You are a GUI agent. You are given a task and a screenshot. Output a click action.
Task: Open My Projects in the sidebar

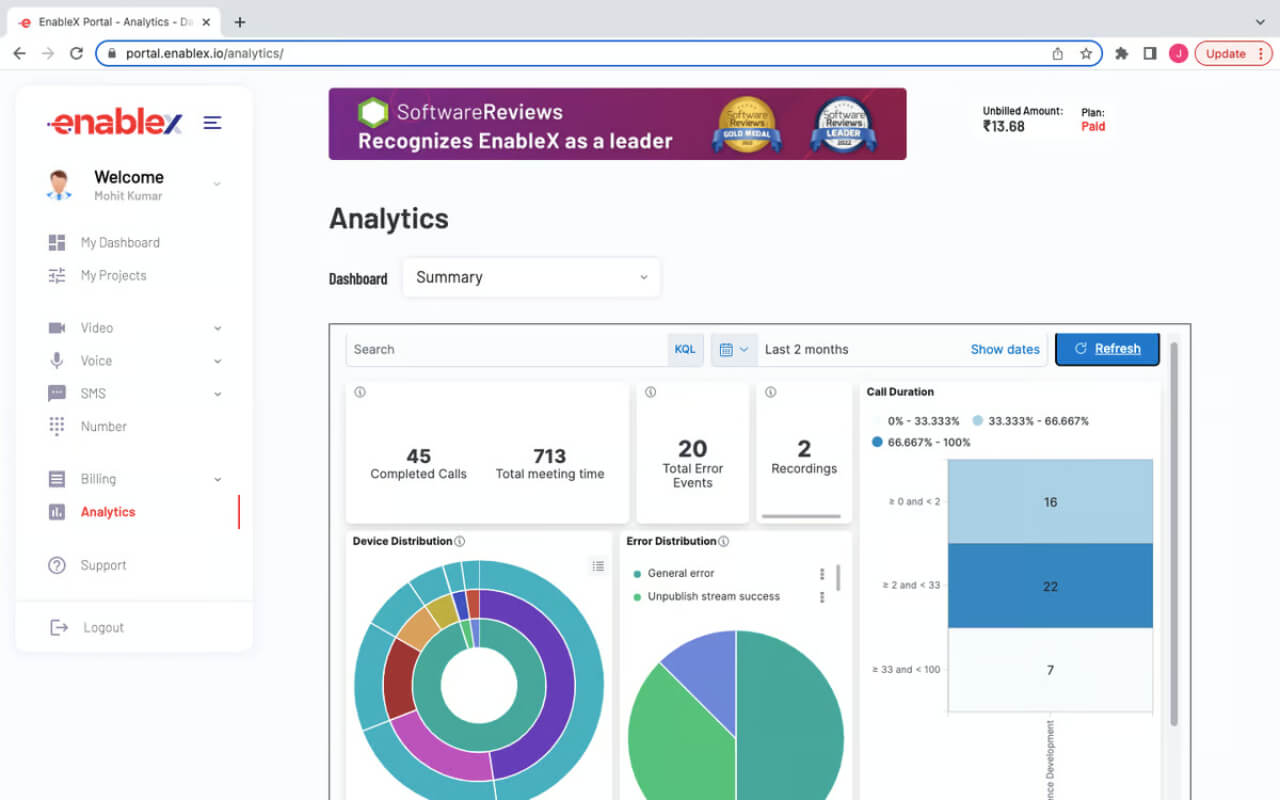[x=113, y=276]
